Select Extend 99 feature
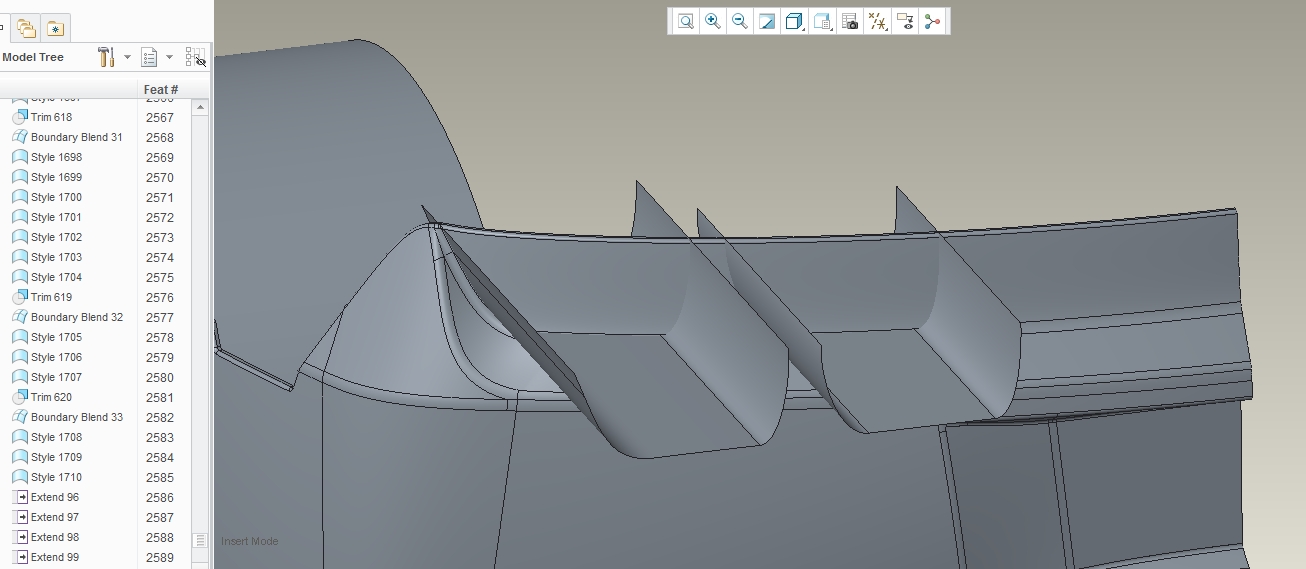This screenshot has width=1306, height=569. tap(55, 557)
